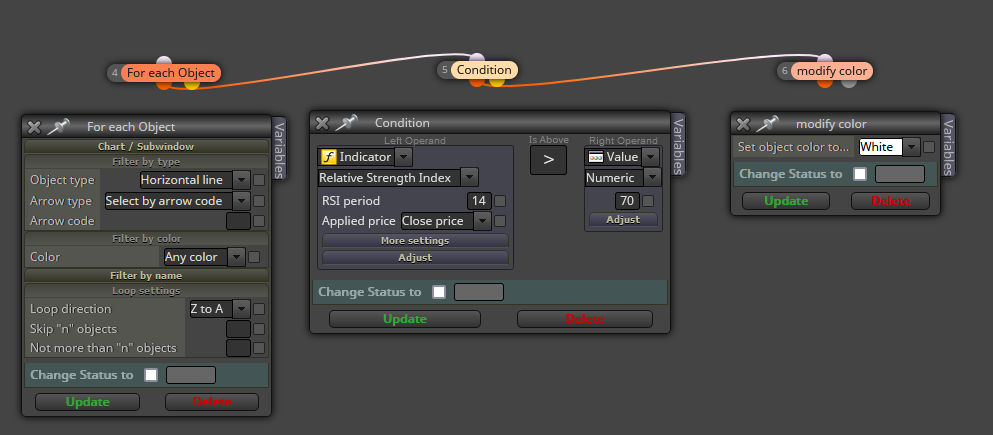Open Variables tab of modify color panel
993x435 pixels.
click(x=947, y=145)
